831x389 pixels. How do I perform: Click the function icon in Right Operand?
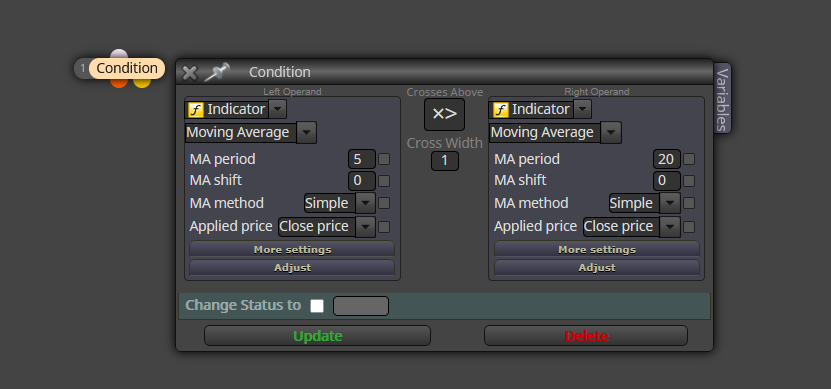point(500,110)
